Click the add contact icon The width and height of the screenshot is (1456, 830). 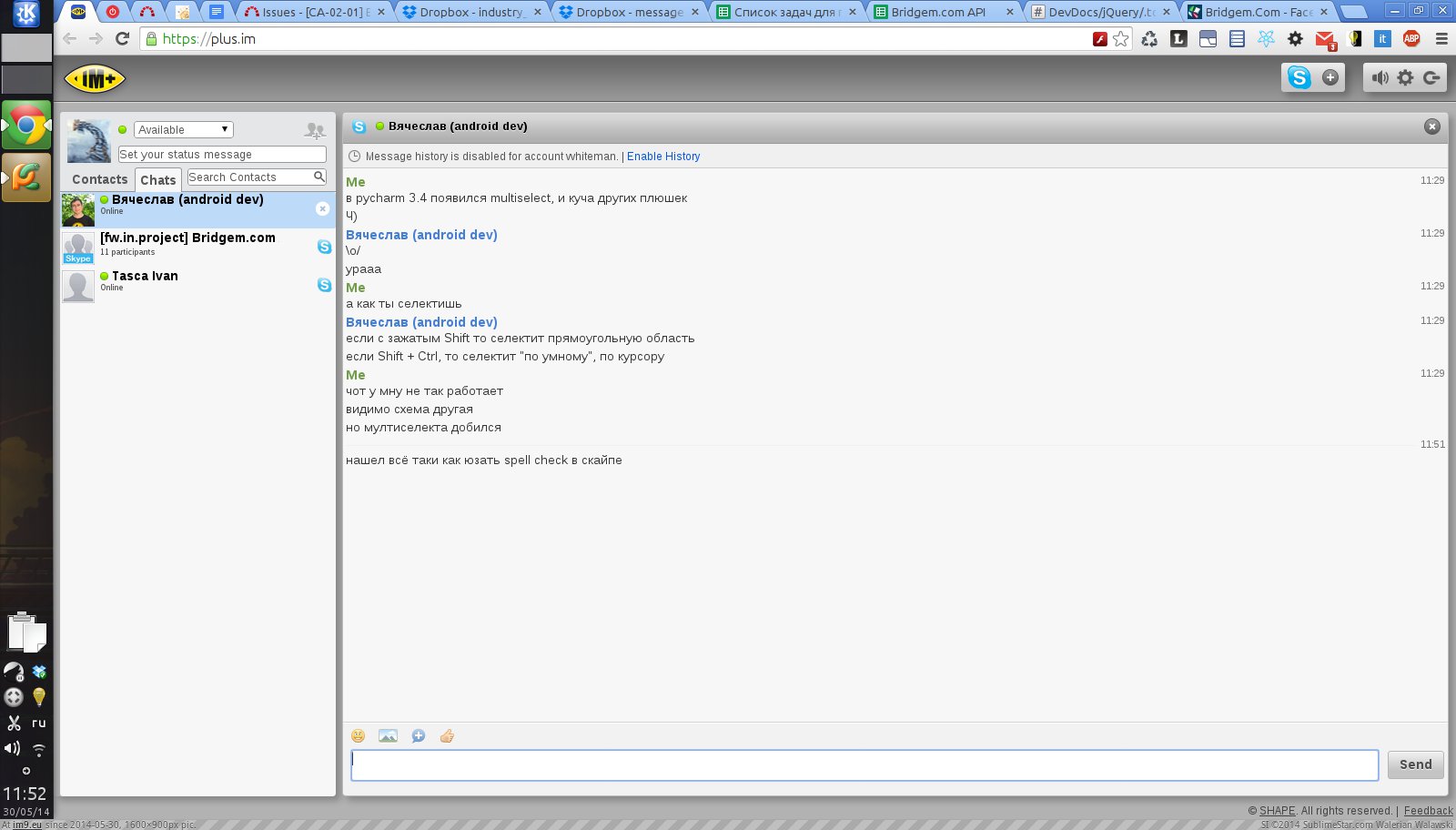[x=314, y=131]
